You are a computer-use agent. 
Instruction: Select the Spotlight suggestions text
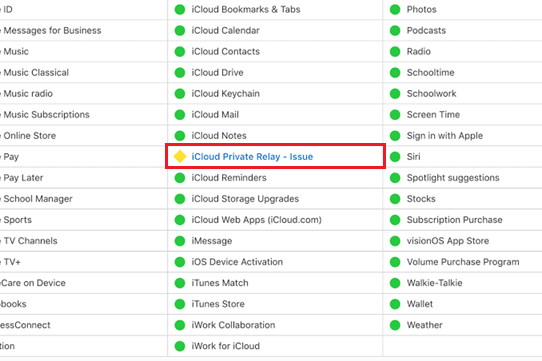453,178
